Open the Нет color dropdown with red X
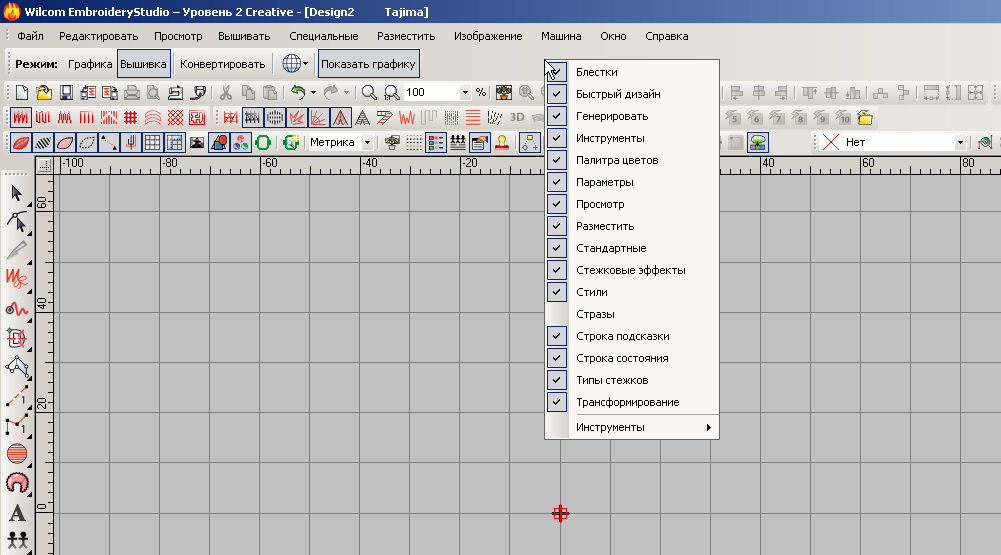This screenshot has width=1001, height=555. 960,143
